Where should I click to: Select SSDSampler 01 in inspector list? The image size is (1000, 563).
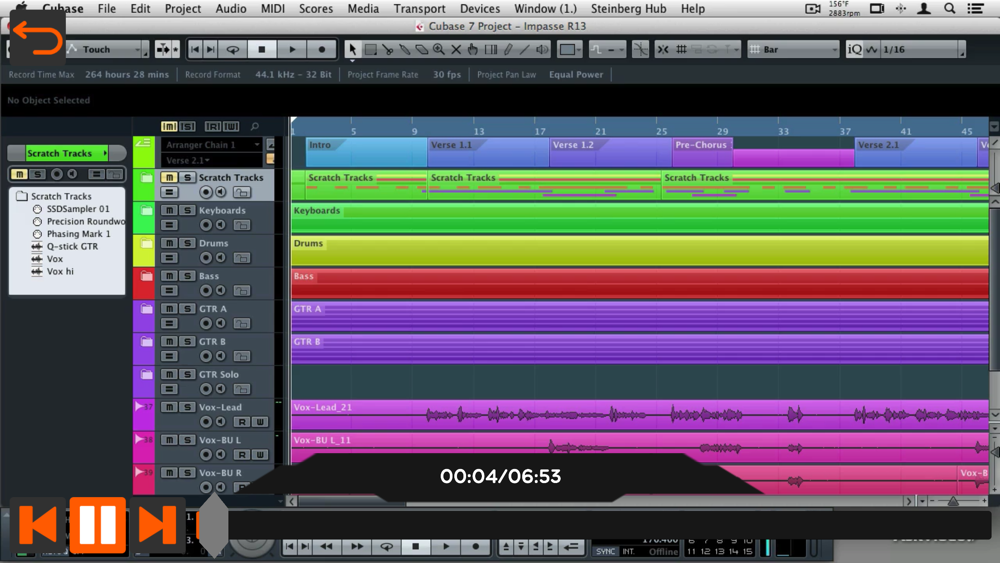tap(78, 208)
